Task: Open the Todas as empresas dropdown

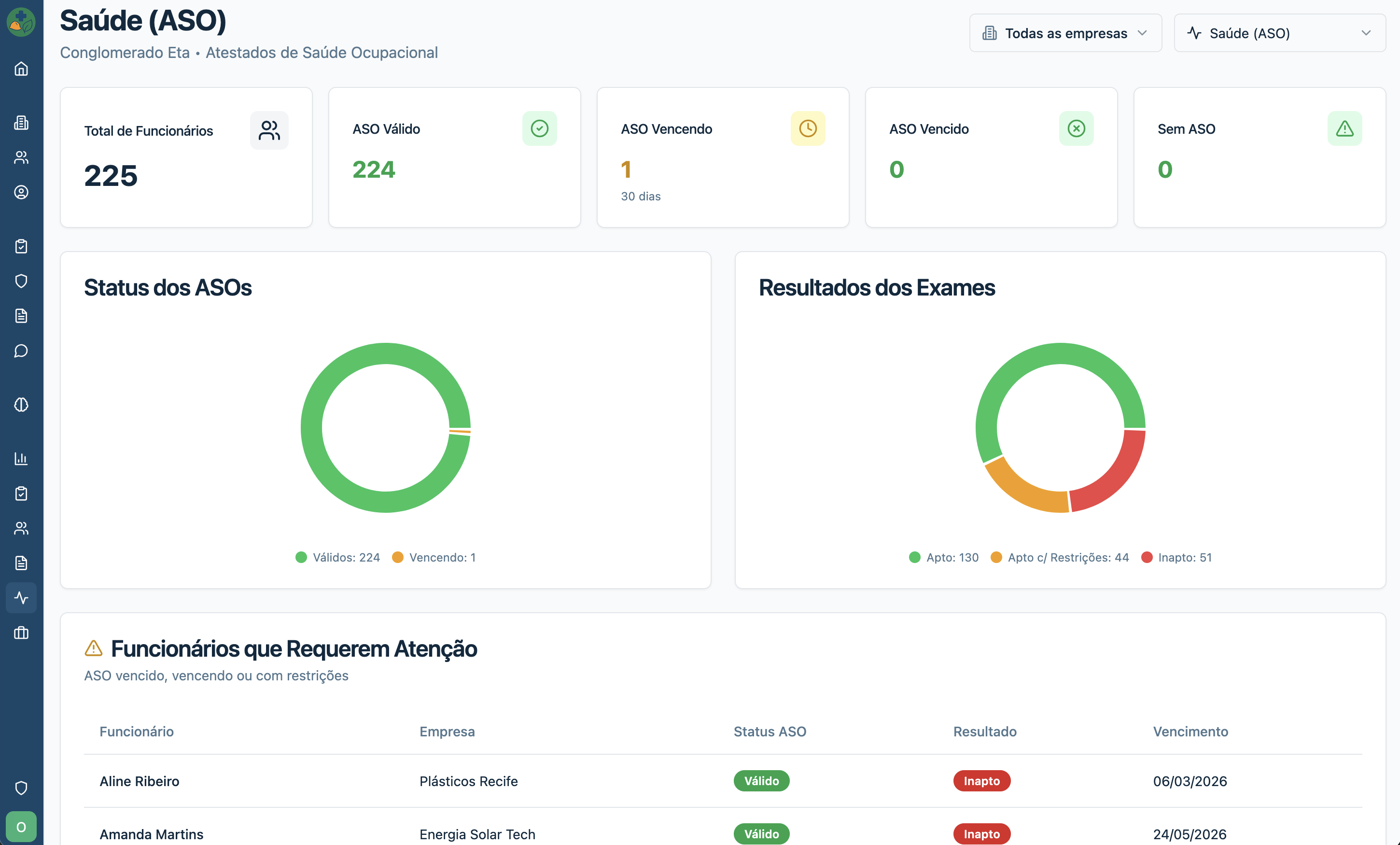Action: 1065,33
